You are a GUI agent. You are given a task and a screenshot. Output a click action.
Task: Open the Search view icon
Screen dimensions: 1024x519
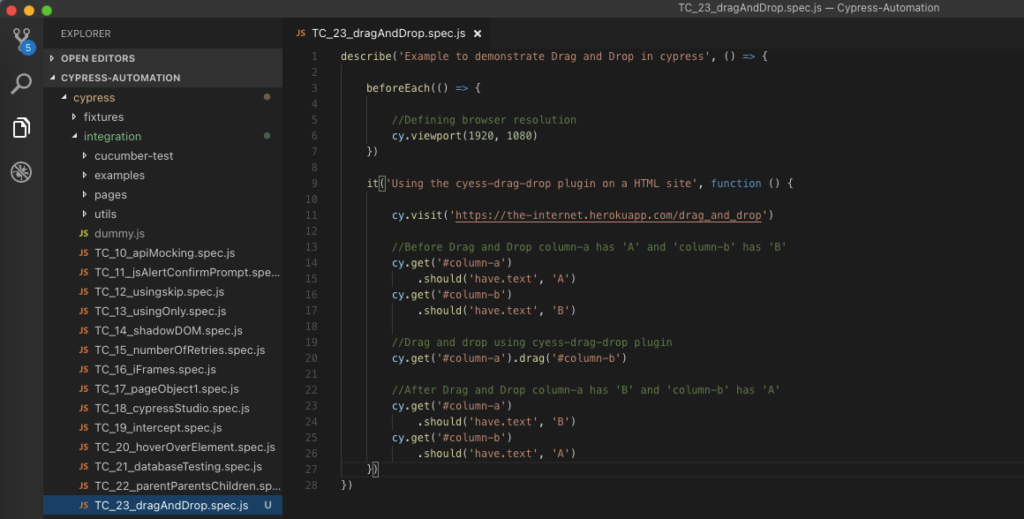(x=21, y=84)
